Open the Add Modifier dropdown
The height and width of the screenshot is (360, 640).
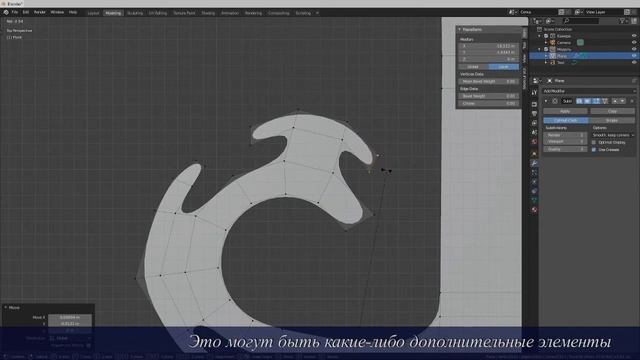click(589, 91)
